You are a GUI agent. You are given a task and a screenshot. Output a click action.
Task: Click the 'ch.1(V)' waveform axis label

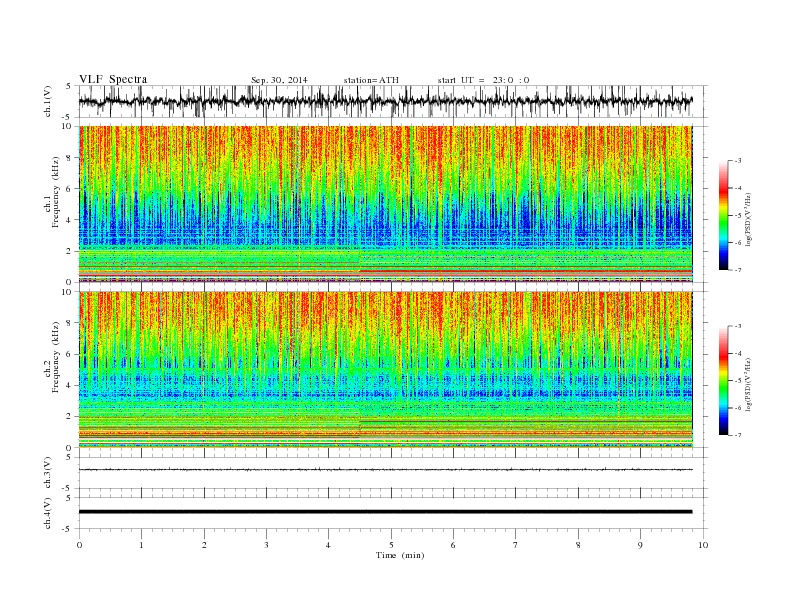click(48, 101)
